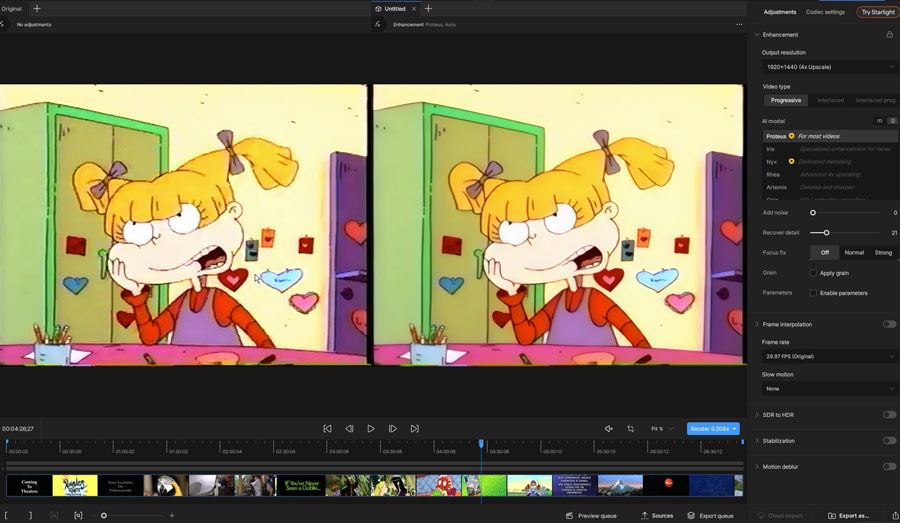Expand the SDR to HDR section
The height and width of the screenshot is (523, 900).
pos(757,414)
